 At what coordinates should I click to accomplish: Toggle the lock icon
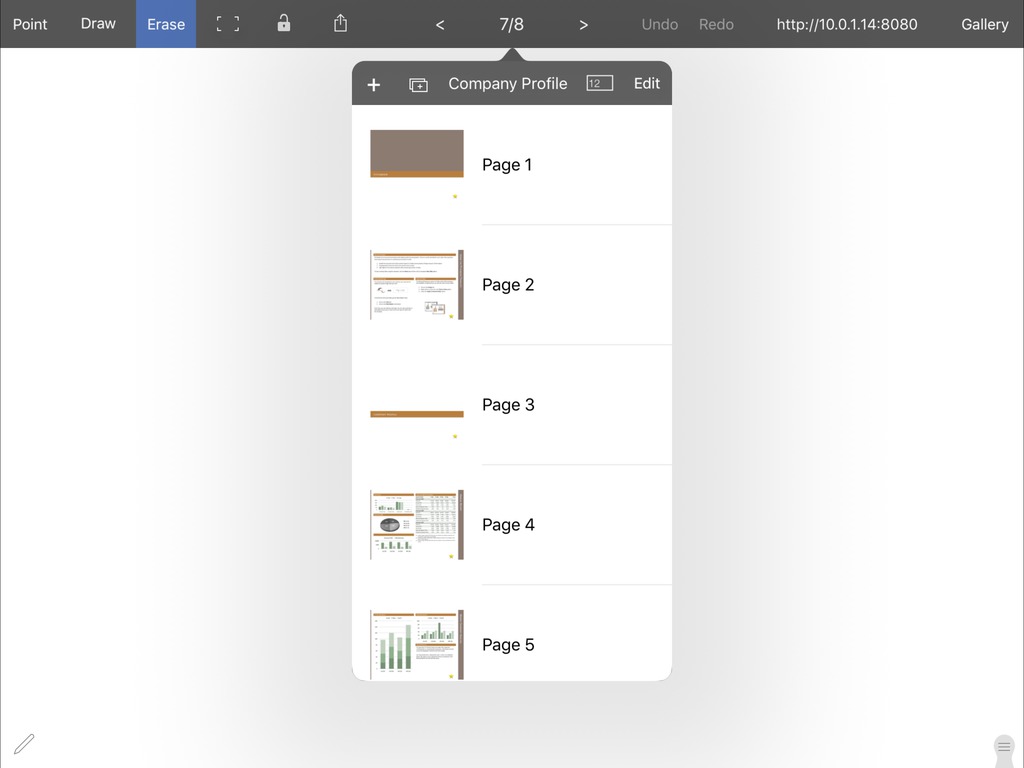pos(283,24)
